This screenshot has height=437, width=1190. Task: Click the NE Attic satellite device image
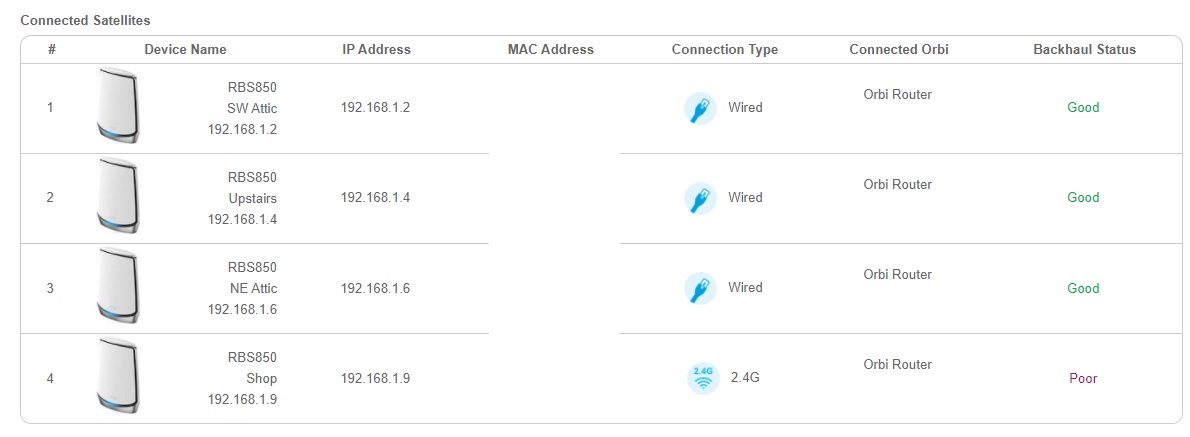point(118,287)
